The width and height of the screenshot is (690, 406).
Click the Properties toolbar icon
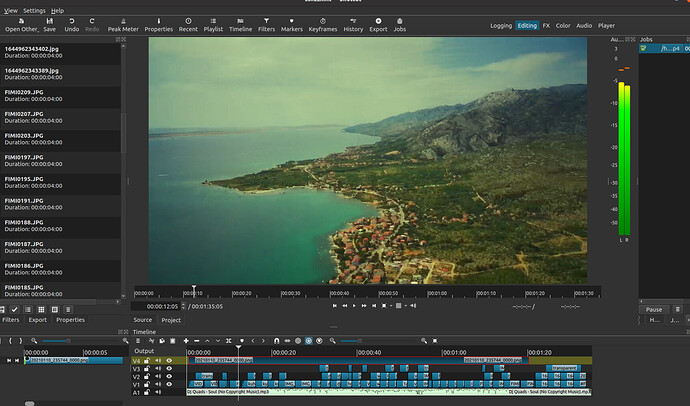point(158,25)
